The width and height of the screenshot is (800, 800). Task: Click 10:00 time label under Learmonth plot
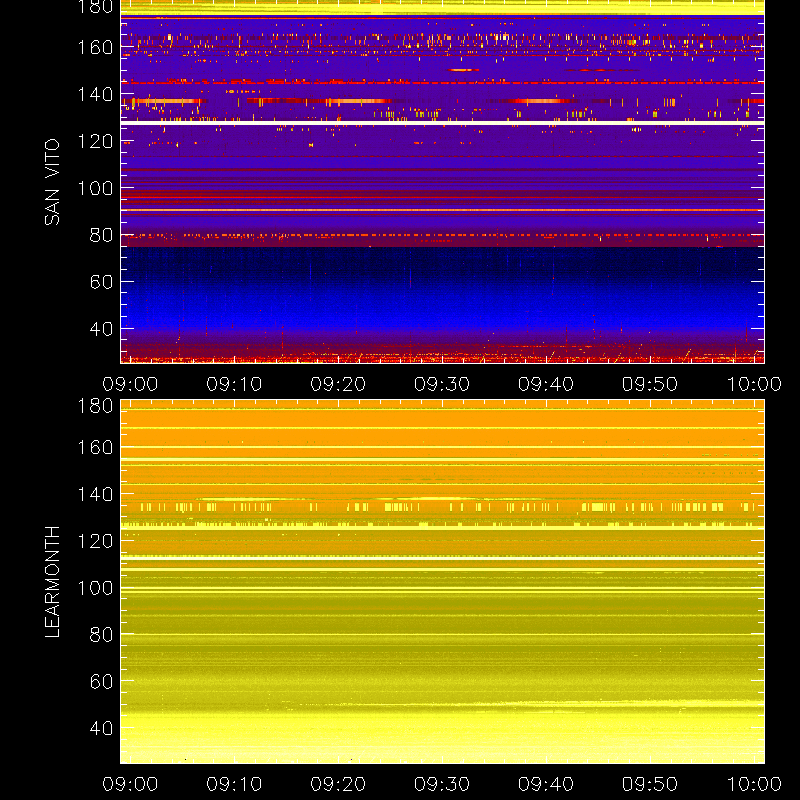pyautogui.click(x=754, y=784)
